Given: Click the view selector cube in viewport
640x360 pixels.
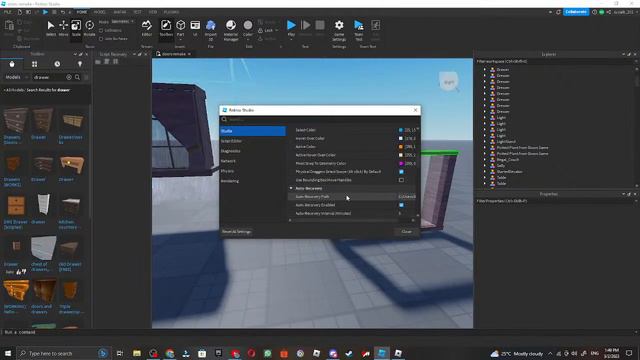Looking at the screenshot, I should [449, 82].
